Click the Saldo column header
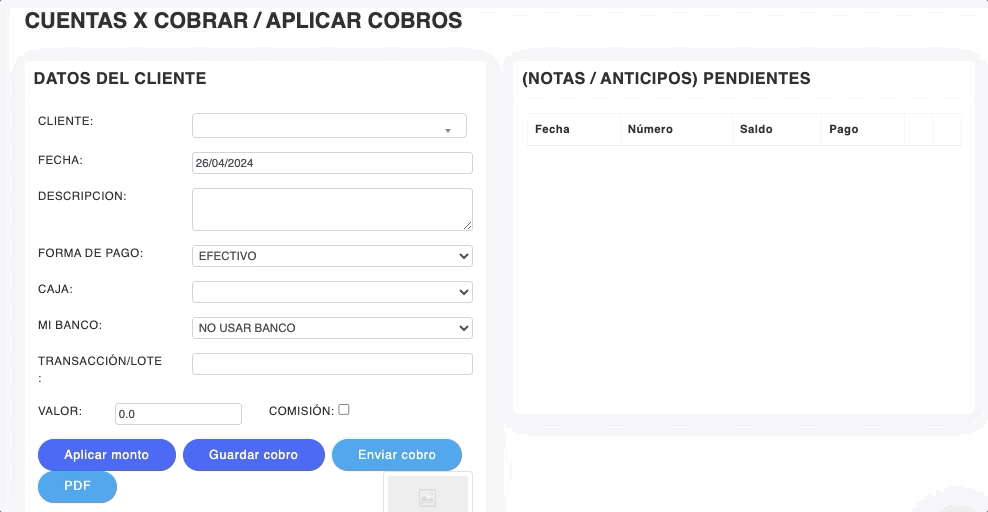 tap(756, 129)
